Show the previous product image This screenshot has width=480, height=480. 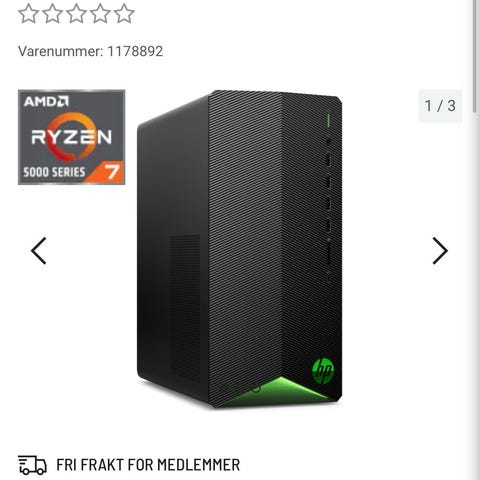[39, 251]
